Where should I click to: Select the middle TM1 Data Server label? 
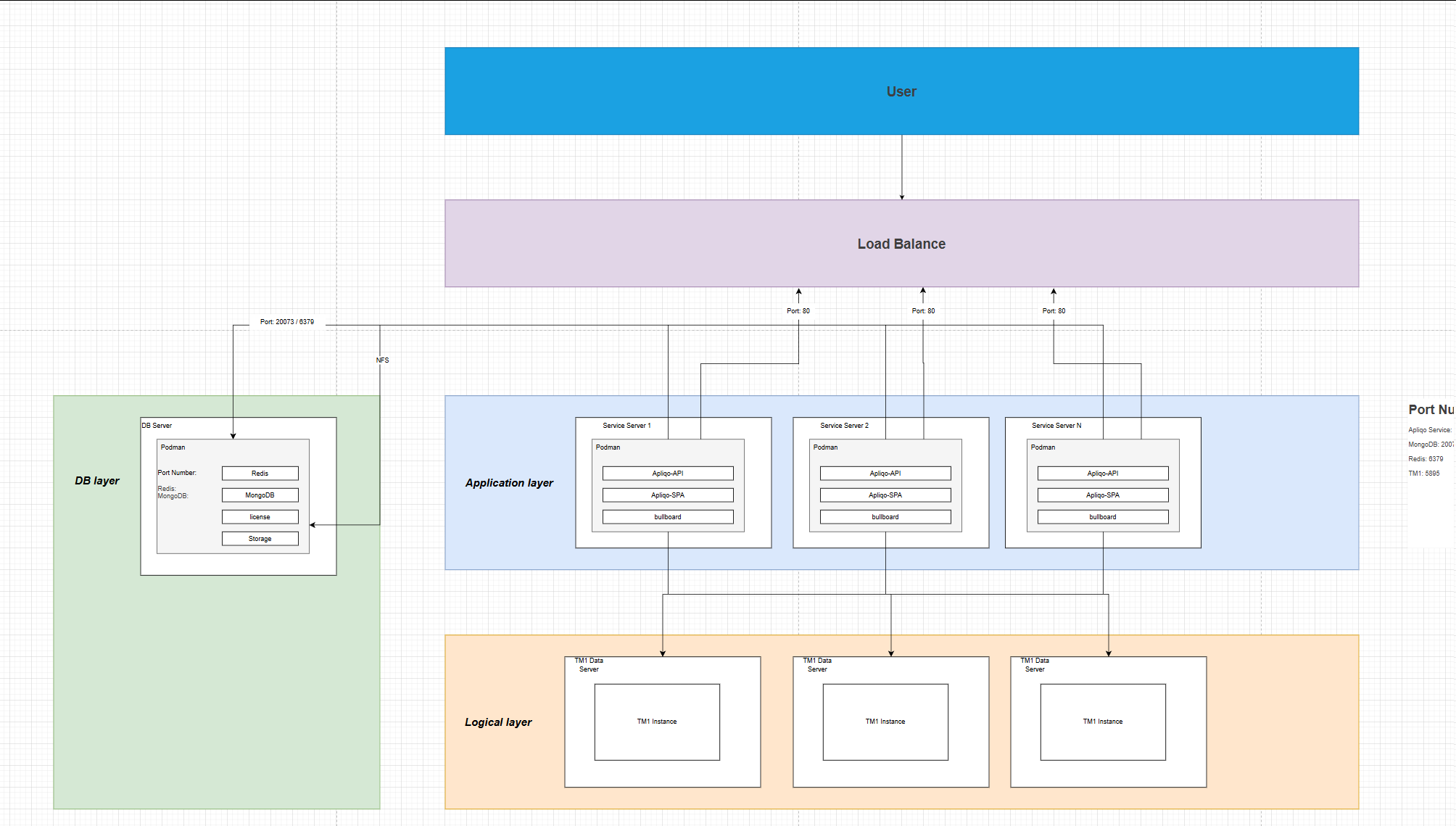tap(817, 665)
